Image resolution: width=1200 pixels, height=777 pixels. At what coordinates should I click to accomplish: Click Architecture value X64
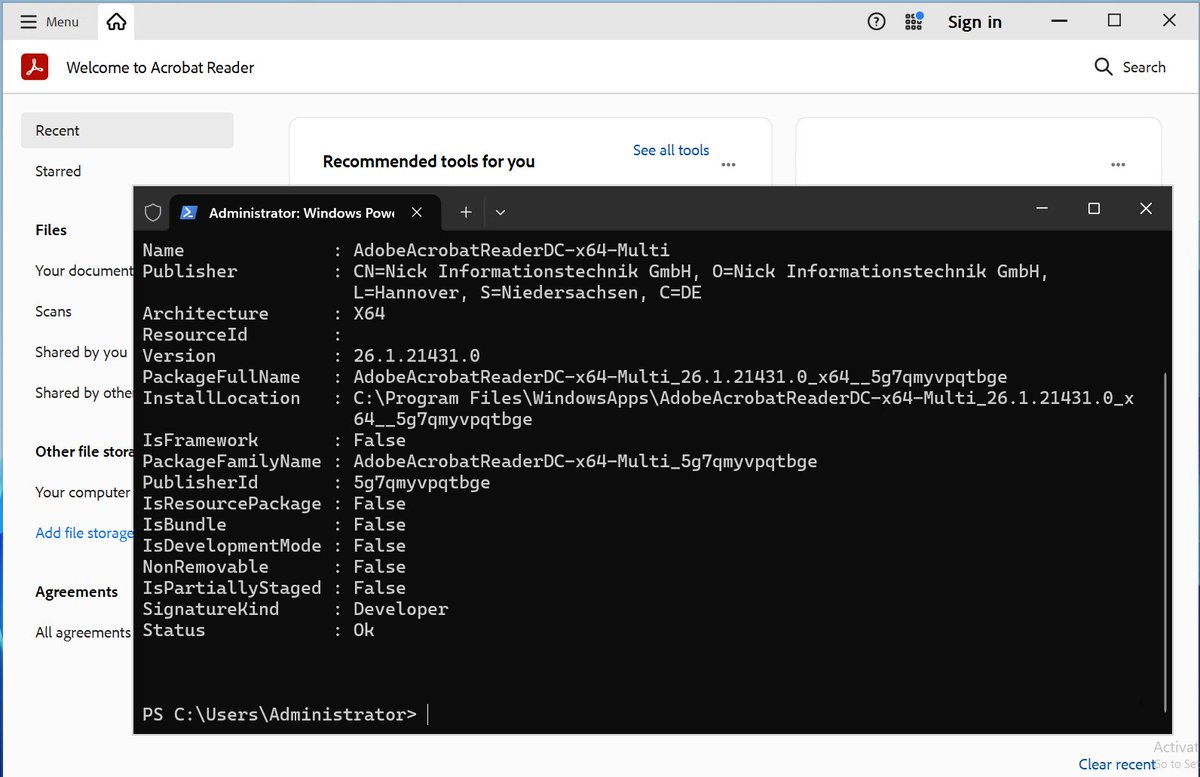tap(369, 313)
